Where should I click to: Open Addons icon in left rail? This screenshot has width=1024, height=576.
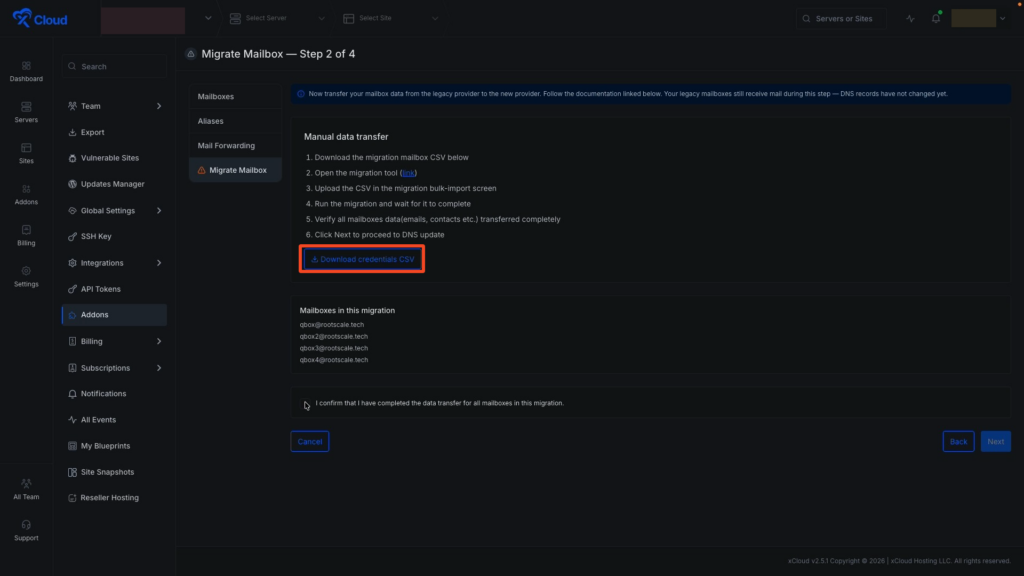coord(26,195)
